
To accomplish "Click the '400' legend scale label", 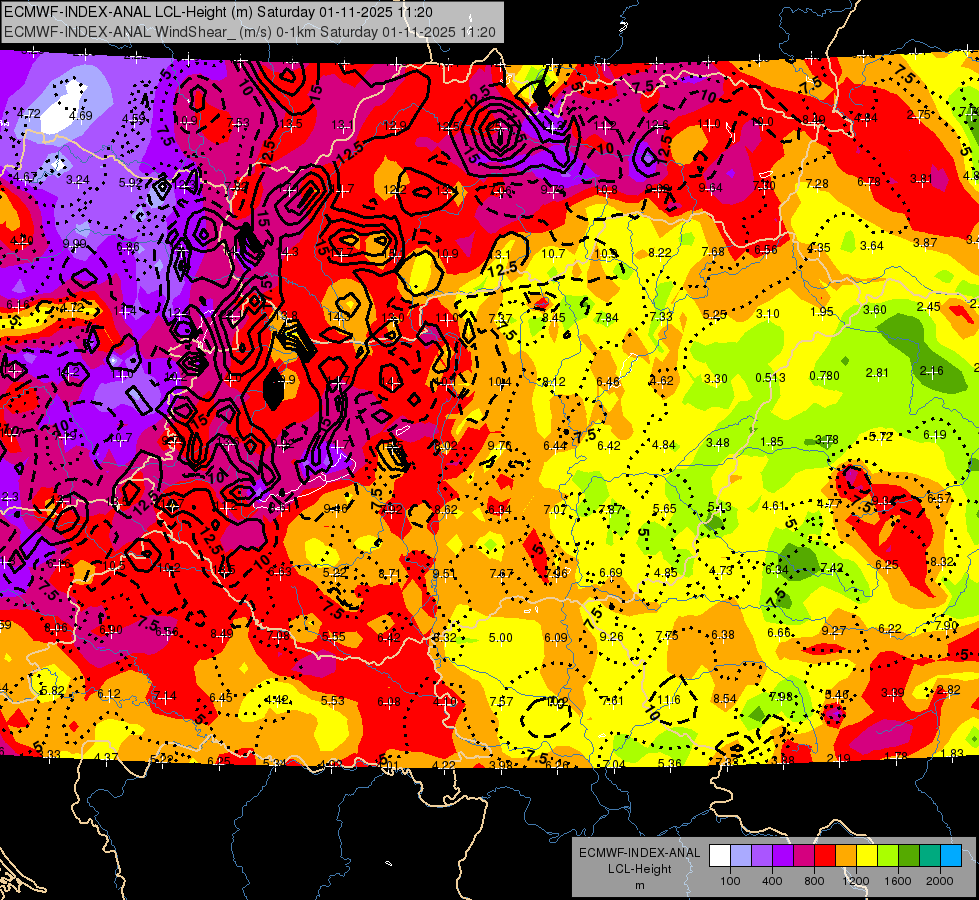I will tap(772, 881).
